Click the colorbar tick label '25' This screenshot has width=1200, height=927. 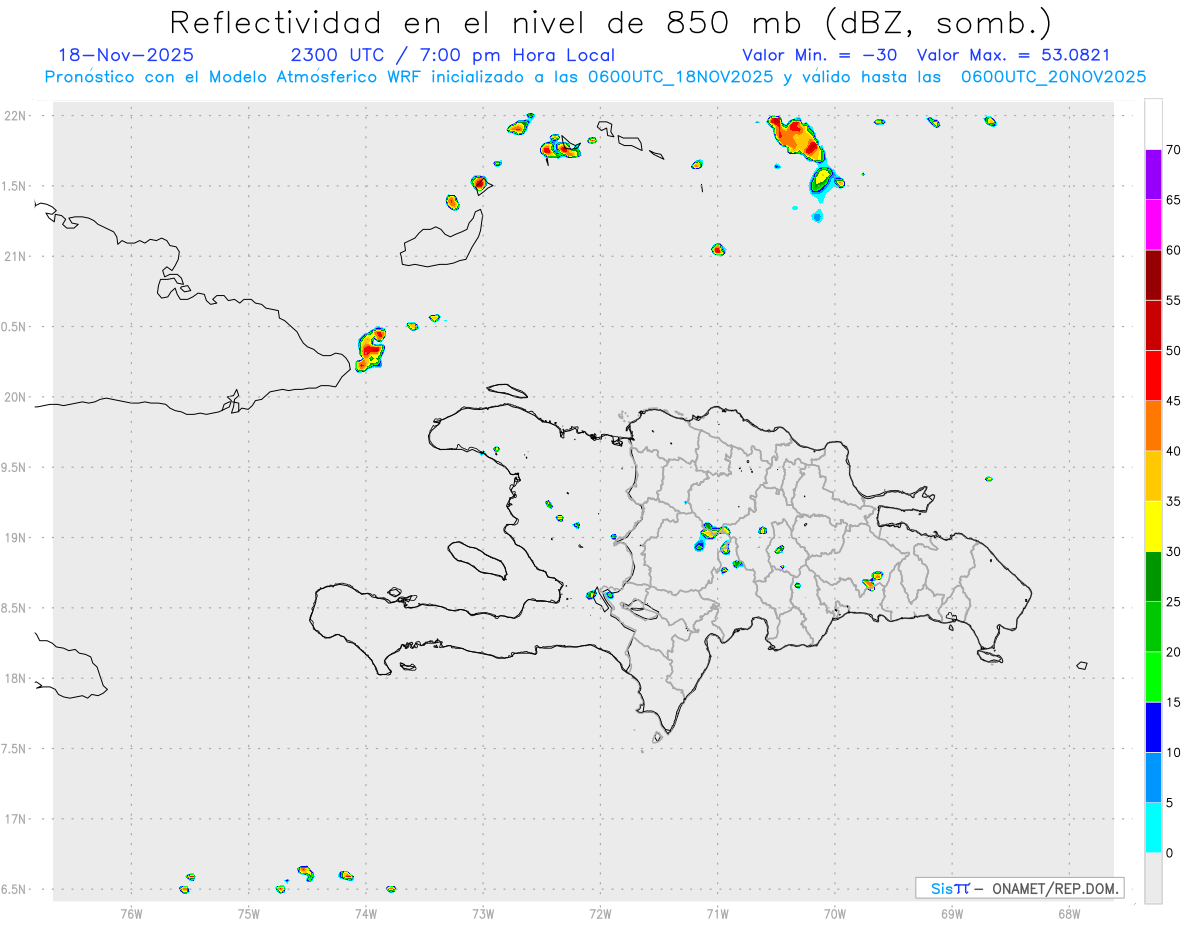tap(1174, 602)
